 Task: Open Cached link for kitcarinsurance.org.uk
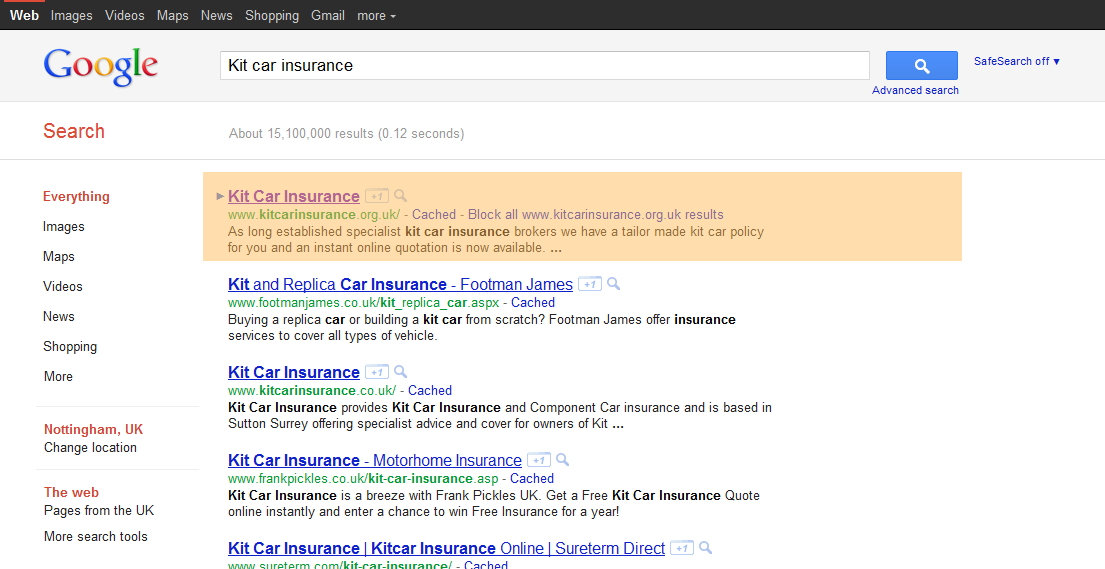434,214
